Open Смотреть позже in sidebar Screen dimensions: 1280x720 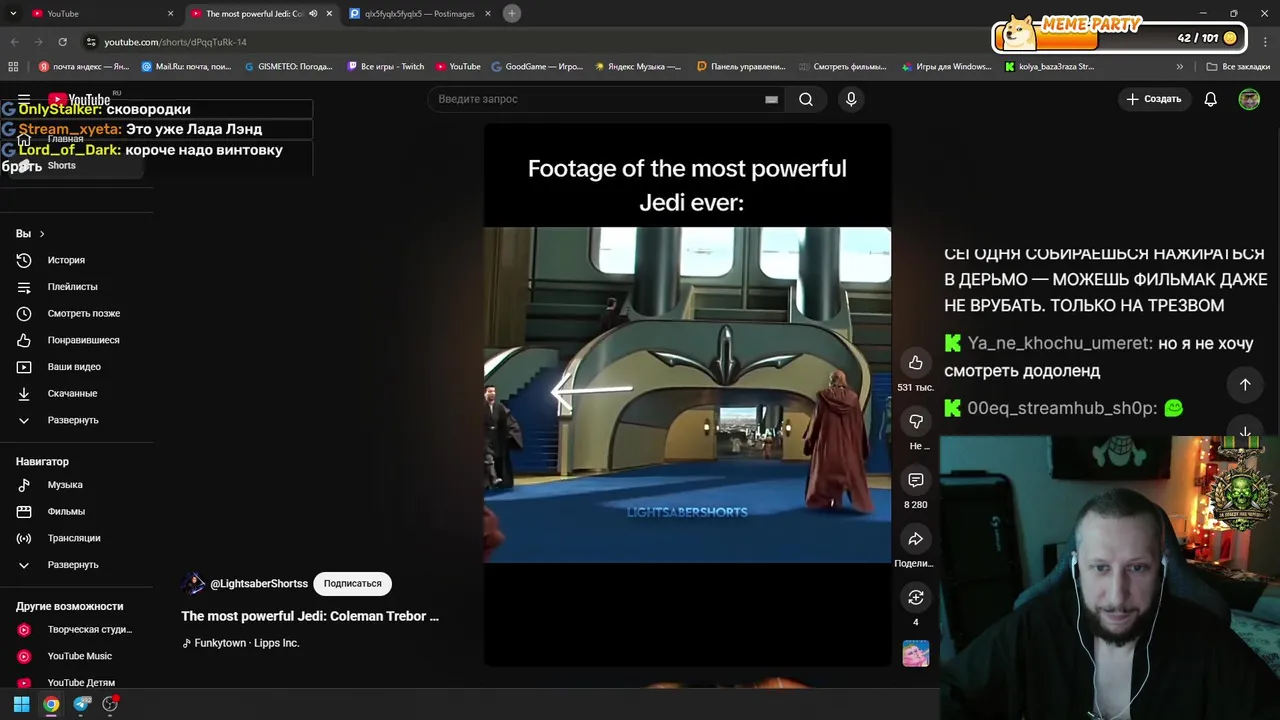[x=76, y=313]
